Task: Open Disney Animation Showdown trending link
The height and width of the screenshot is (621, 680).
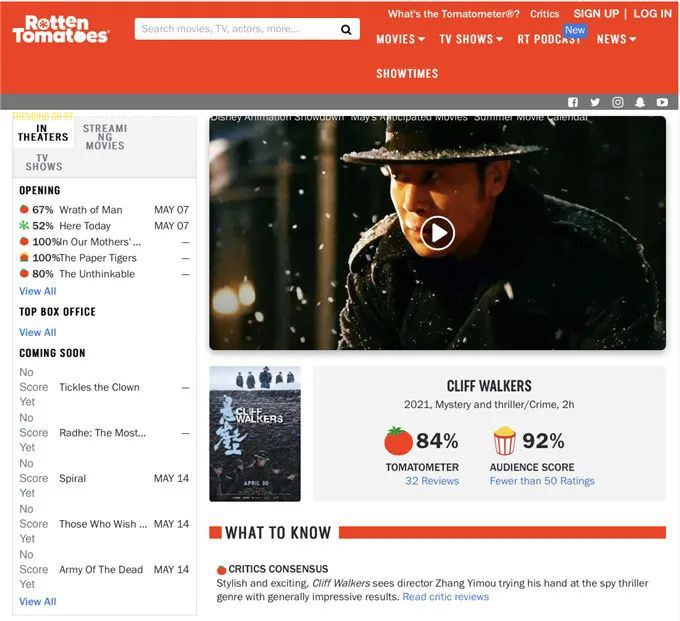Action: tap(277, 118)
